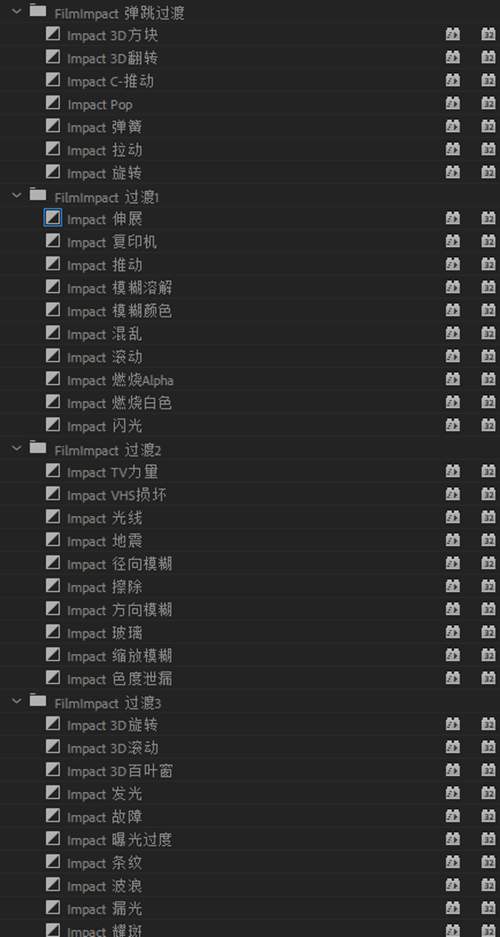Select the Impact 模糊溶解 transition
This screenshot has width=500, height=937.
119,288
